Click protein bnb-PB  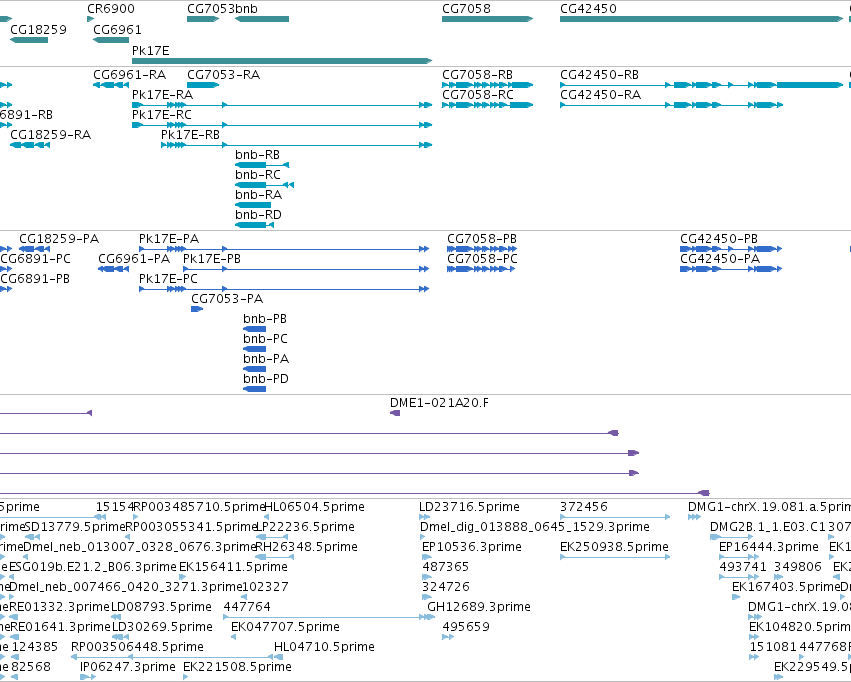tap(255, 329)
